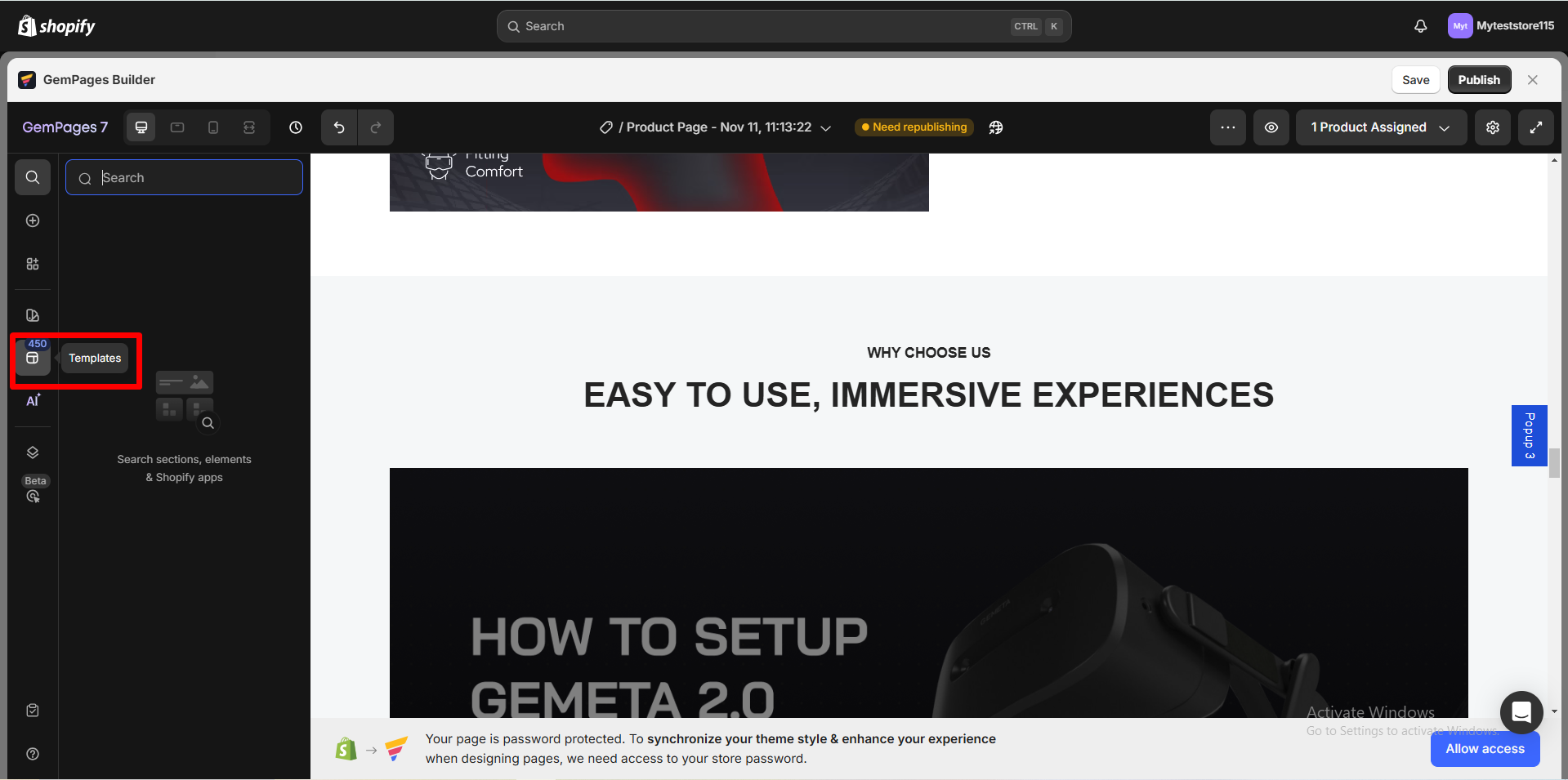Toggle preview with the eye icon
This screenshot has height=780, width=1568.
(1271, 127)
